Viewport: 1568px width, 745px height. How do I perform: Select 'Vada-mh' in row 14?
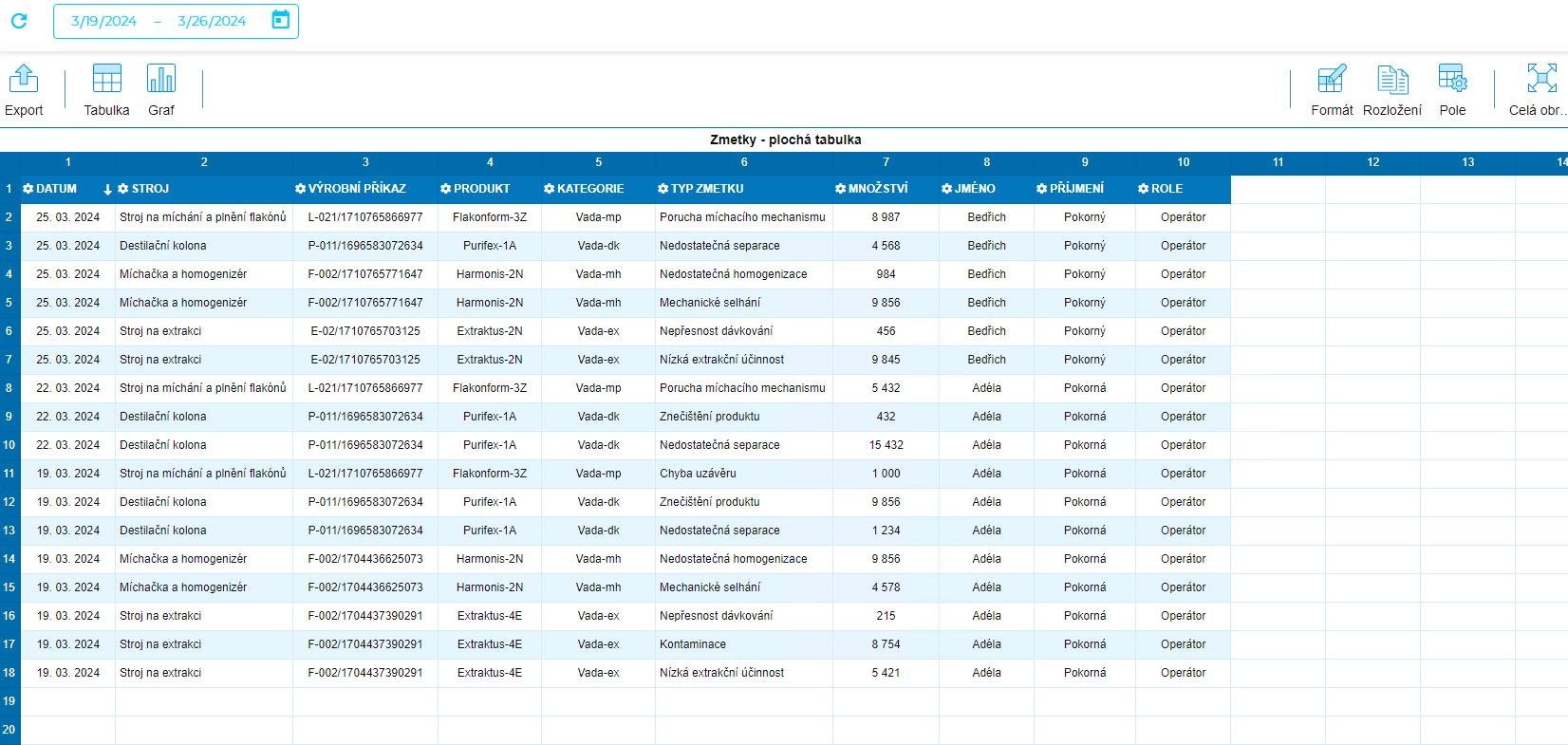(598, 559)
